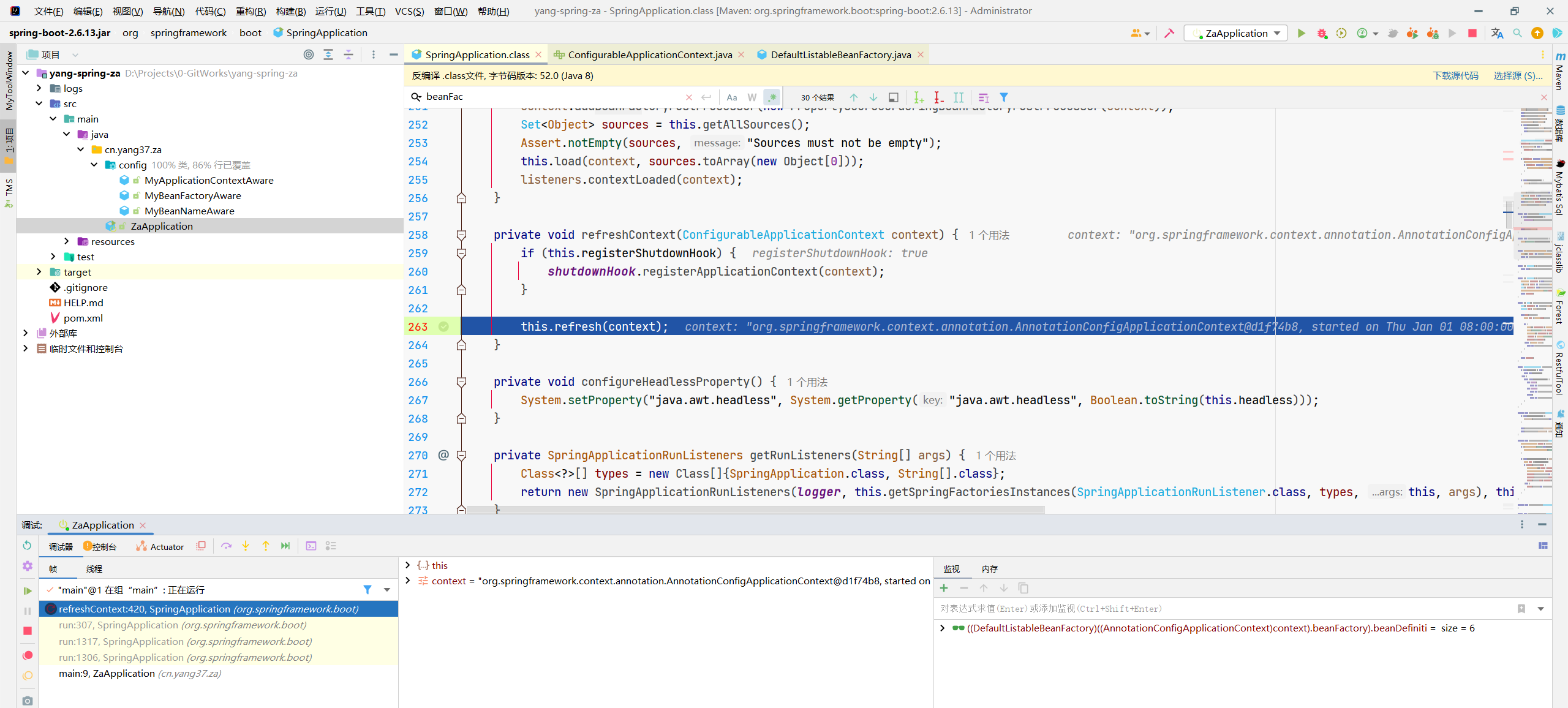This screenshot has height=708, width=1568.
Task: Clear the beanFac search text
Action: tap(689, 97)
